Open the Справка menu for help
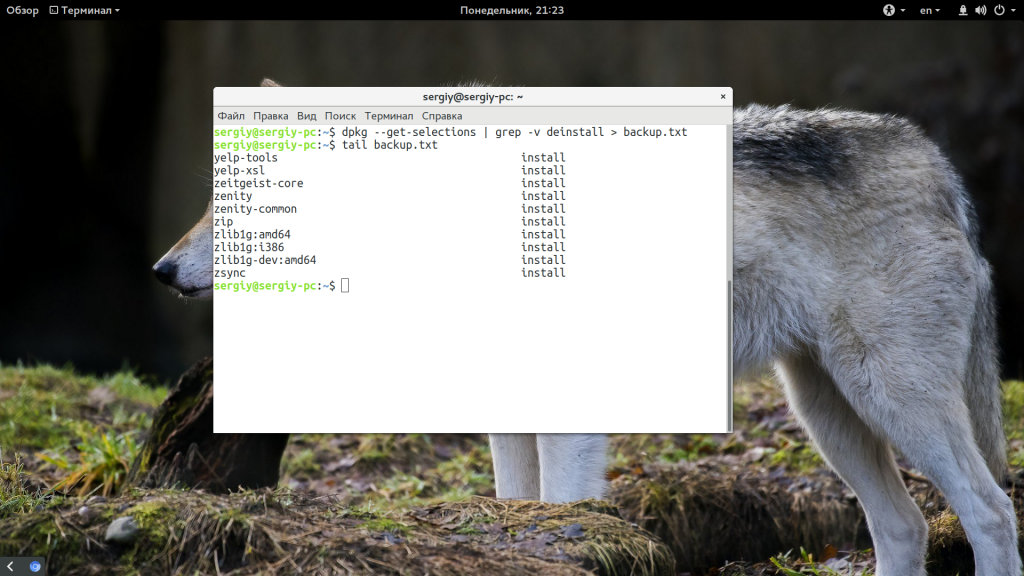Screen dimensions: 1024x576 pos(441,115)
